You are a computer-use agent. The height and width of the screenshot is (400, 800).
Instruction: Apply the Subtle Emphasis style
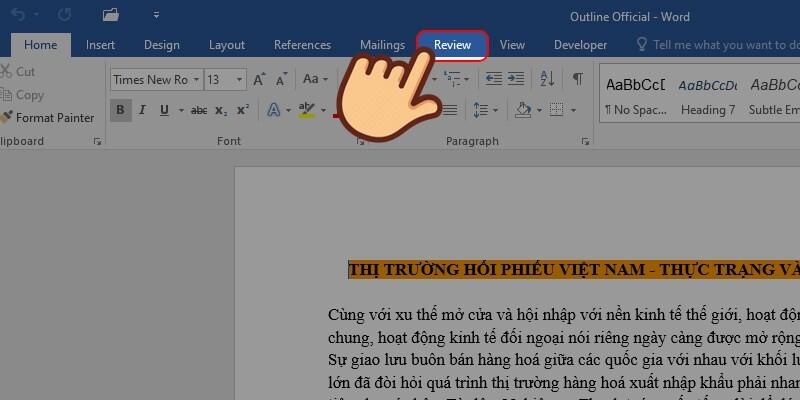coord(772,97)
